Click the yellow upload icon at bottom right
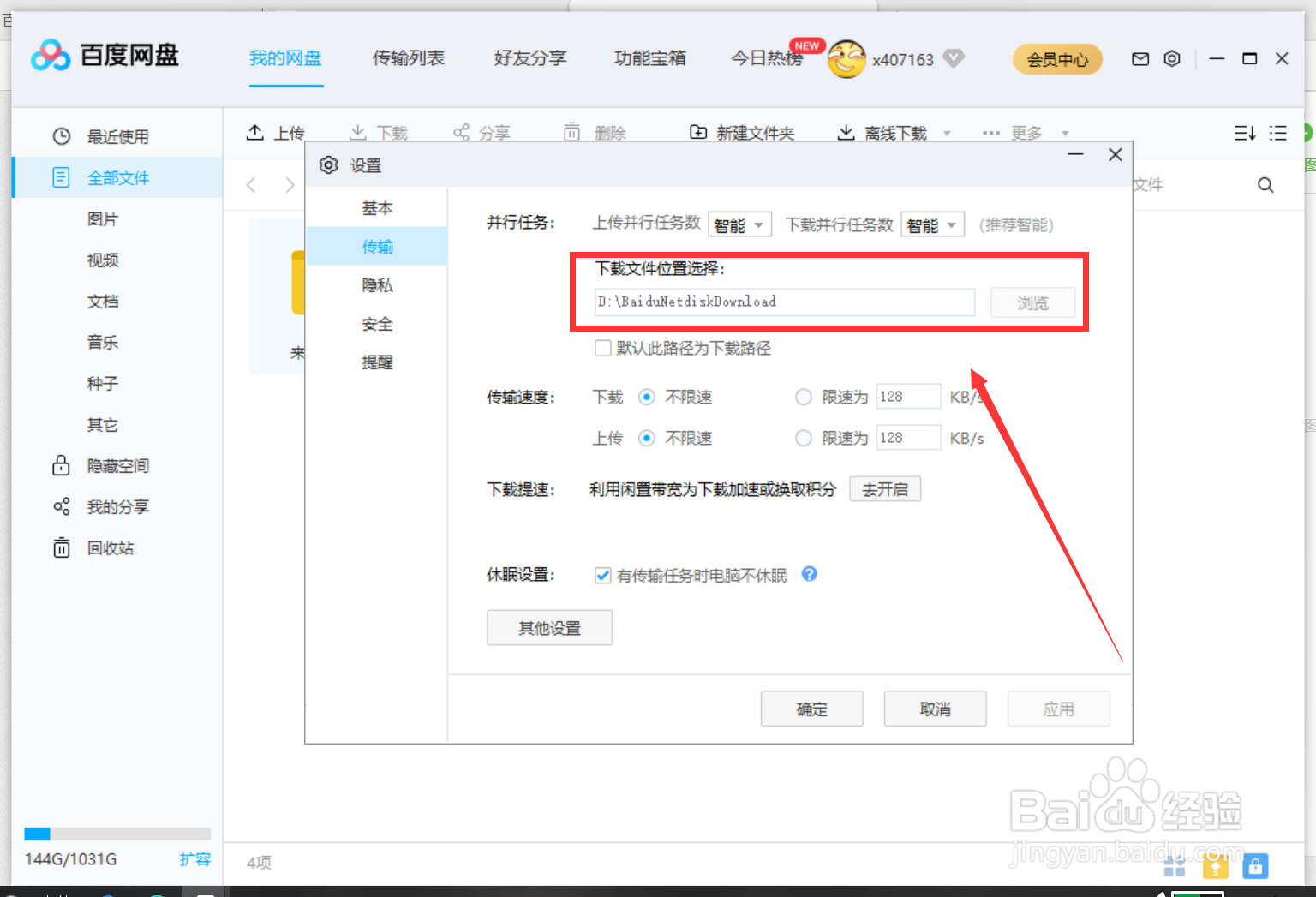1316x897 pixels. click(1215, 866)
